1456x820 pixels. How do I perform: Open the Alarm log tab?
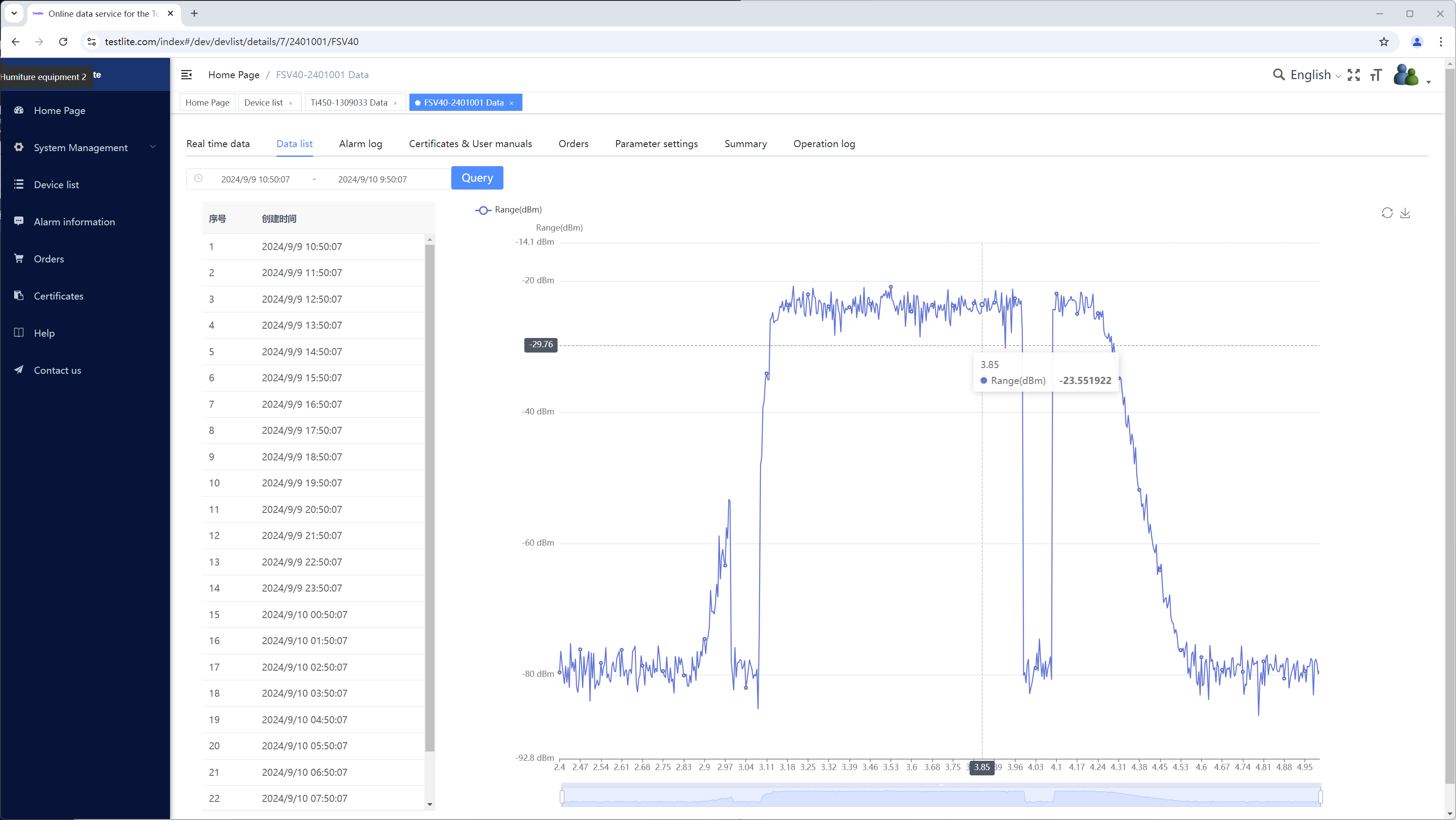[361, 144]
